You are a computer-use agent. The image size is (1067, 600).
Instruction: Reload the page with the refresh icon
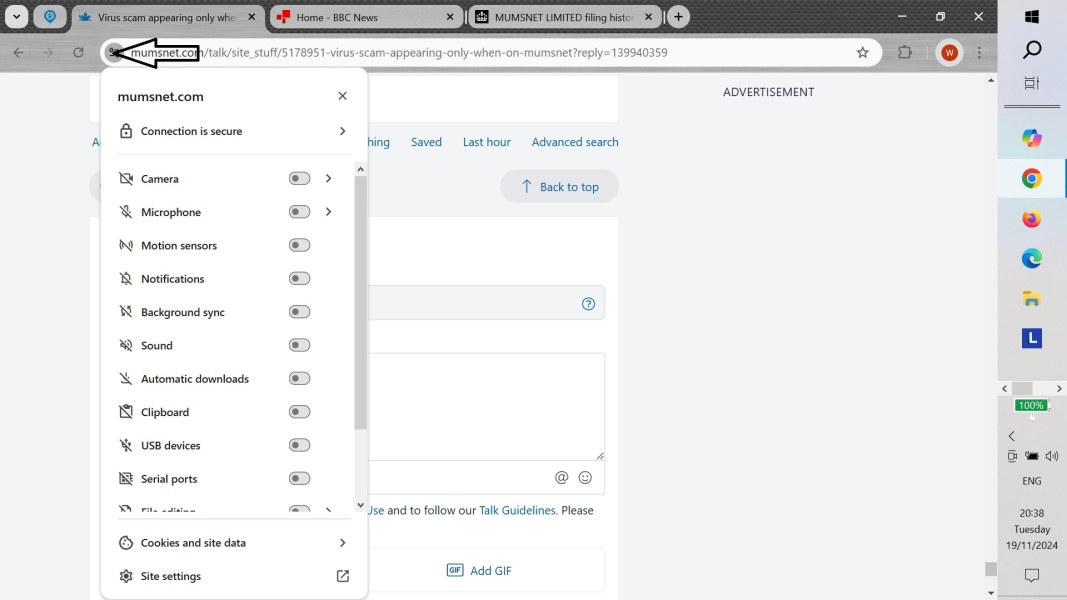[x=78, y=53]
